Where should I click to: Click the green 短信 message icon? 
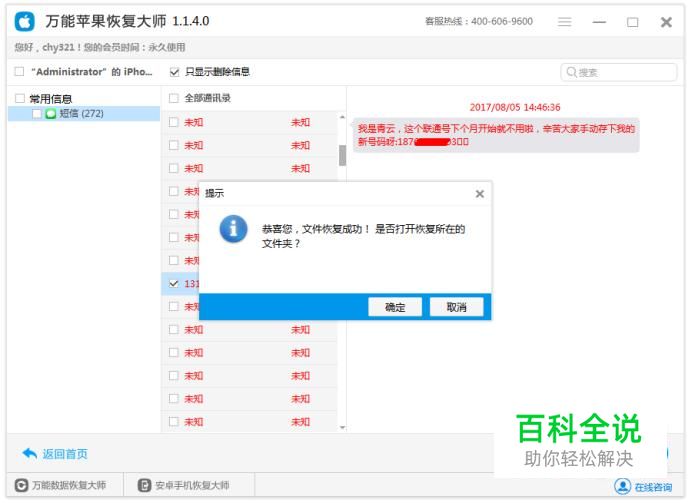[51, 114]
